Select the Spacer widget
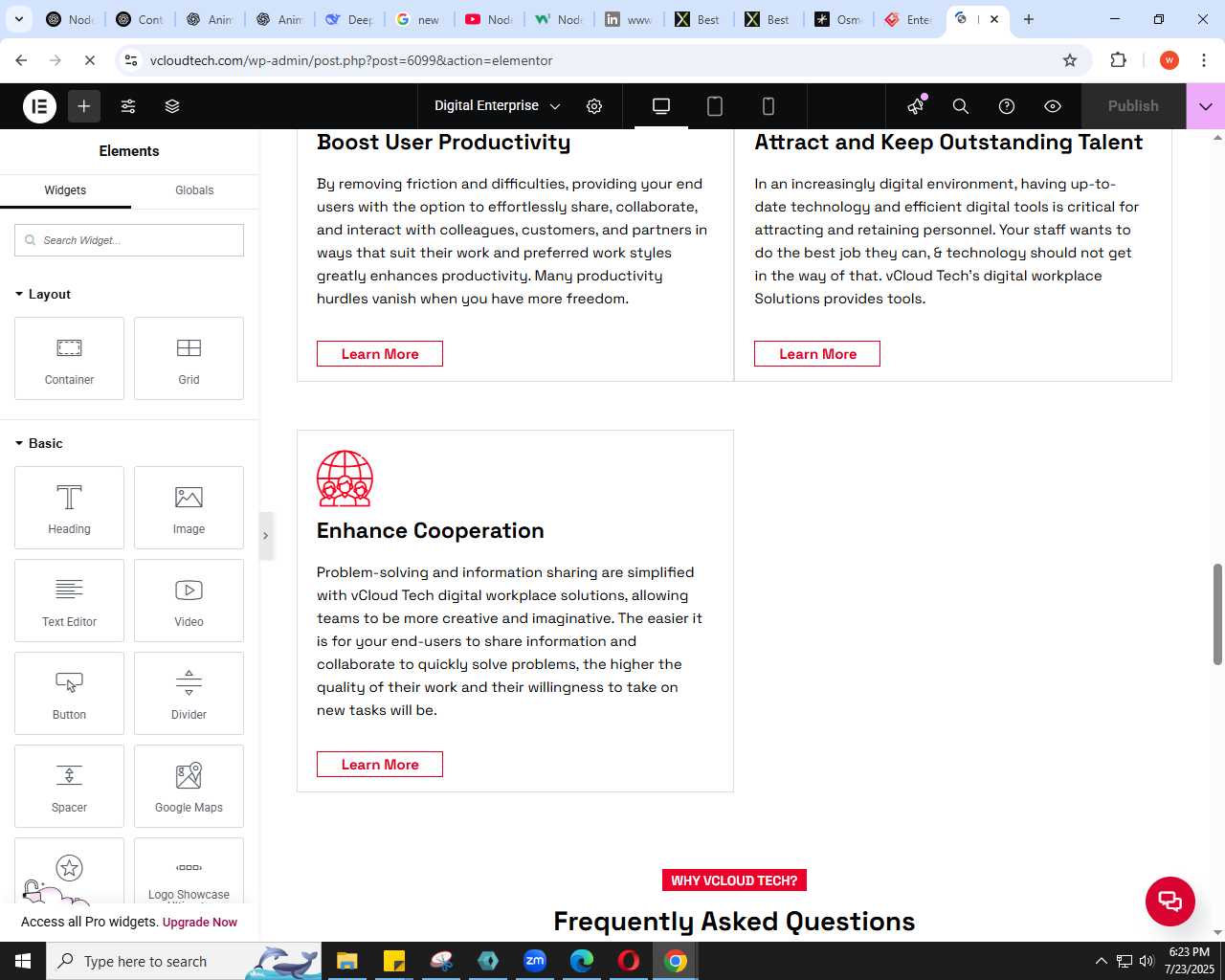1225x980 pixels. coord(69,786)
